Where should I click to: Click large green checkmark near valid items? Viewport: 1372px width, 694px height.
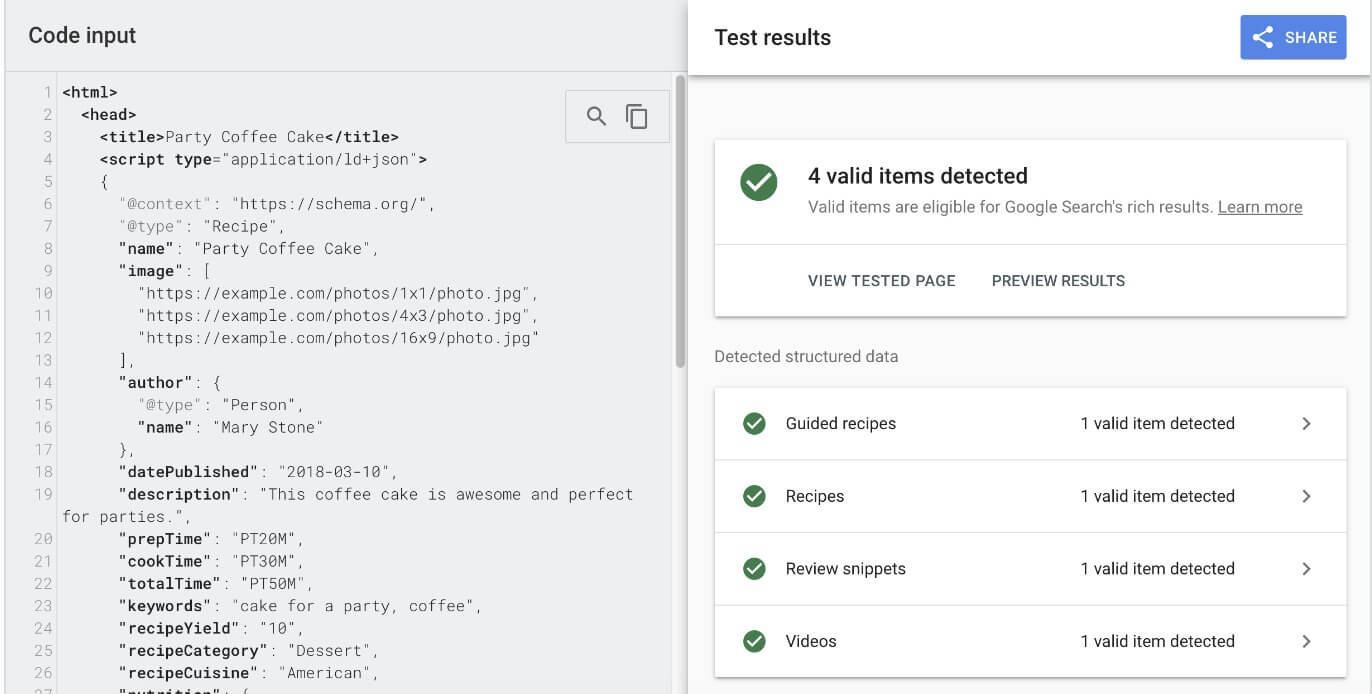759,182
